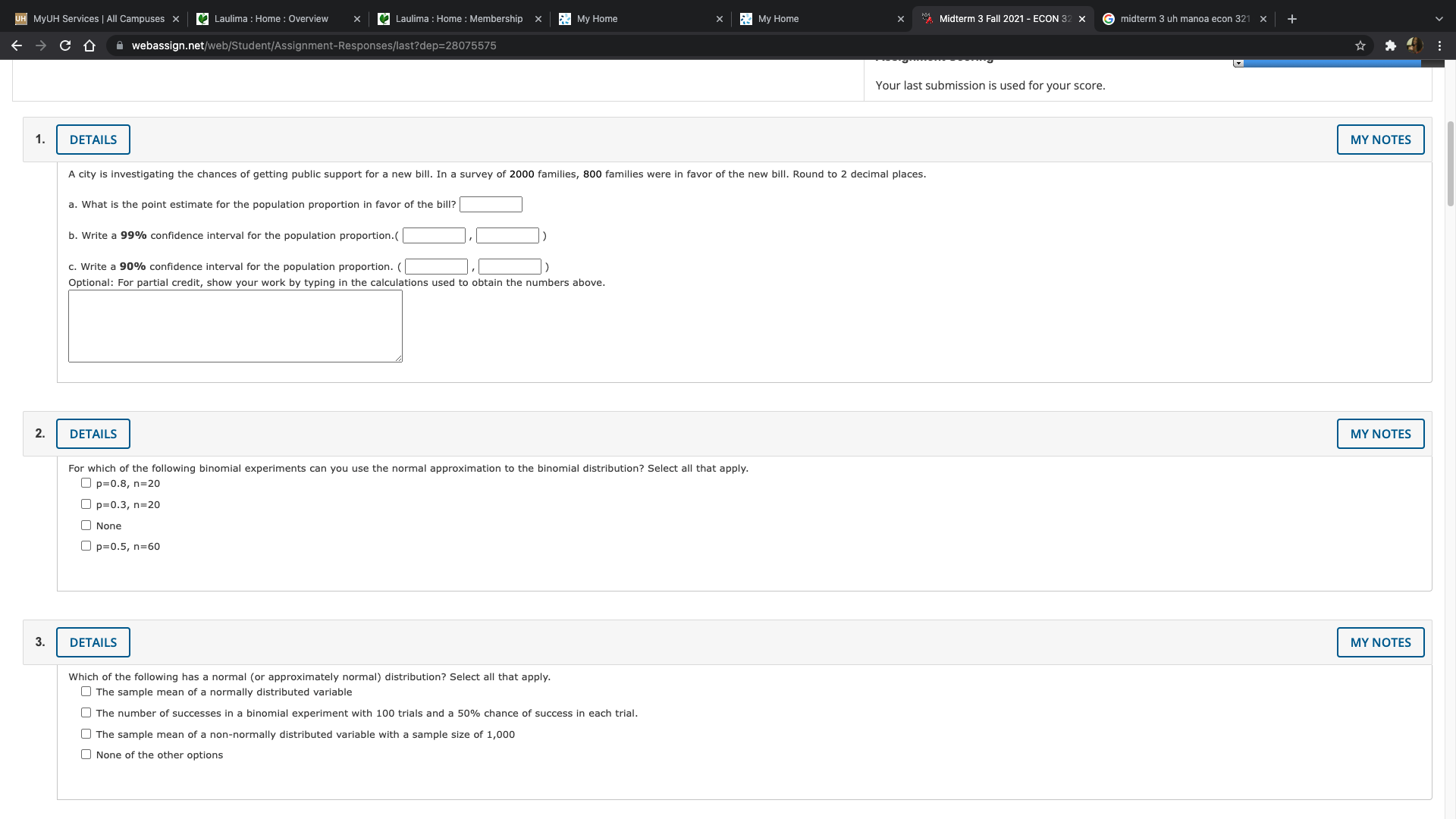
Task: Click the browser forward navigation arrow
Action: 41,45
